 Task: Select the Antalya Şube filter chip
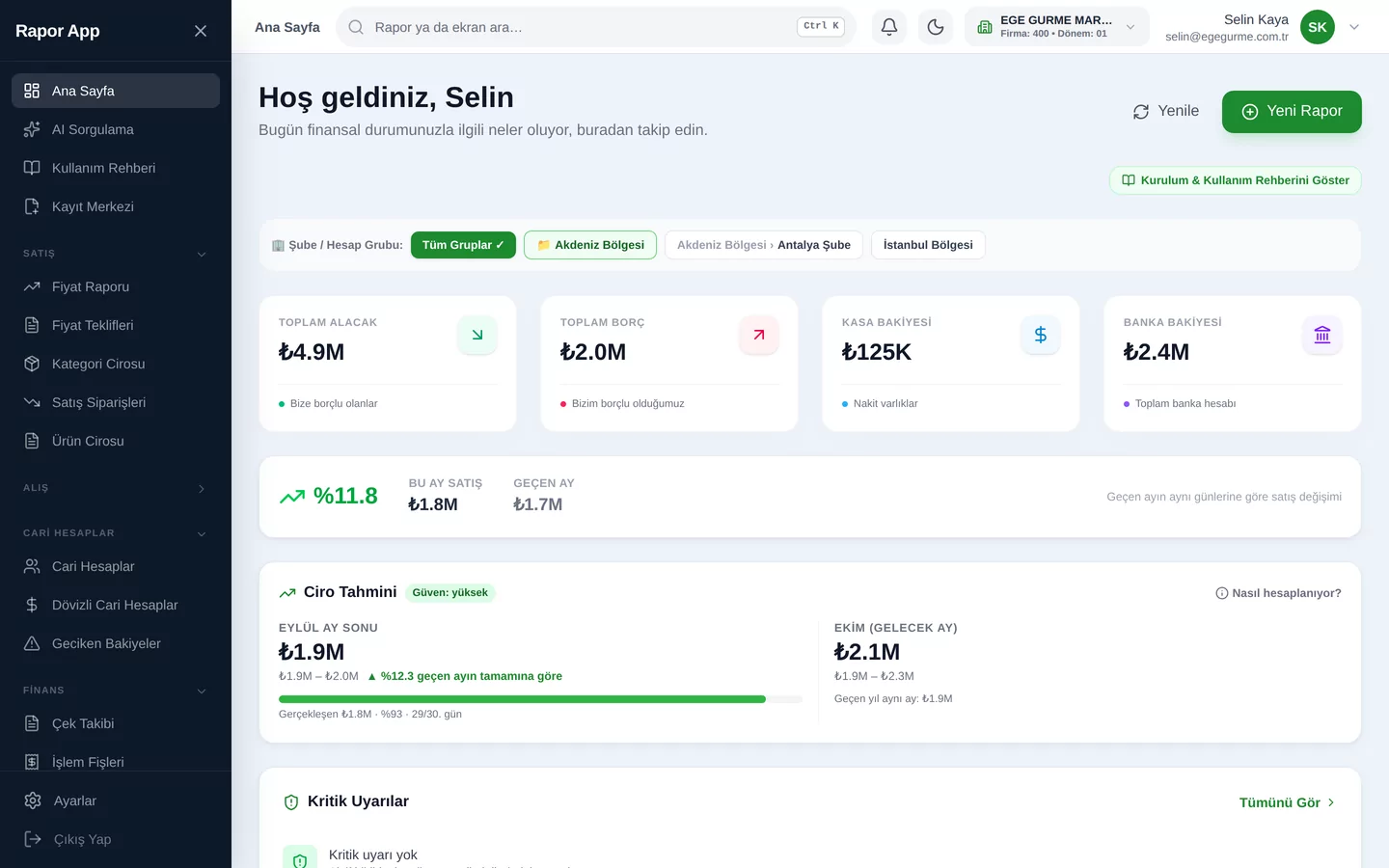coord(764,245)
